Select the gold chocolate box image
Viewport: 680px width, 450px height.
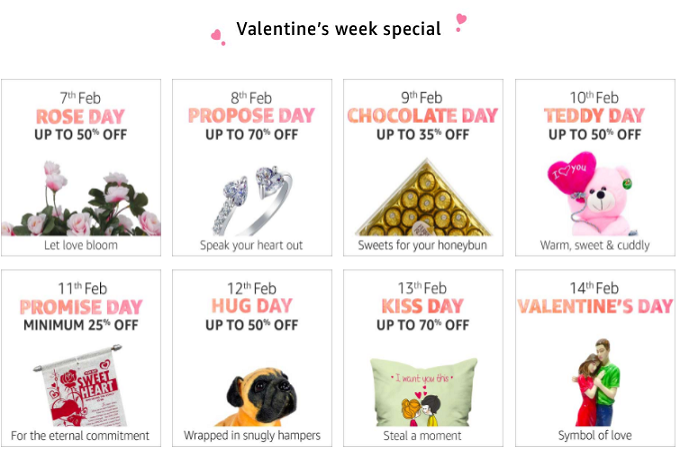tap(424, 197)
